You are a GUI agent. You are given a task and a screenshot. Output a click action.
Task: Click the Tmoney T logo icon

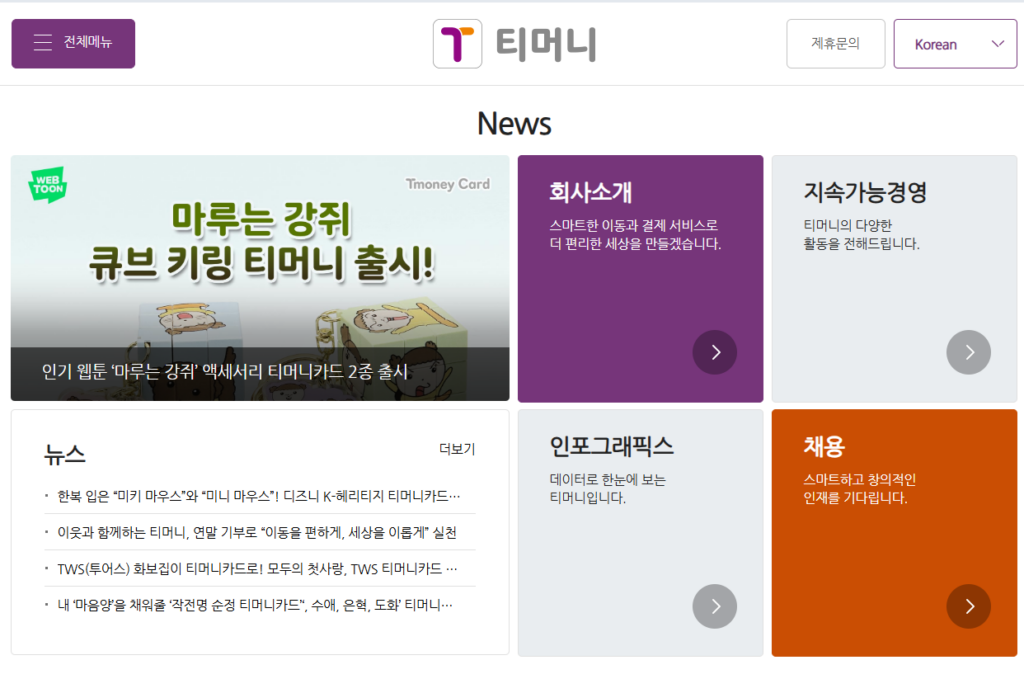457,44
